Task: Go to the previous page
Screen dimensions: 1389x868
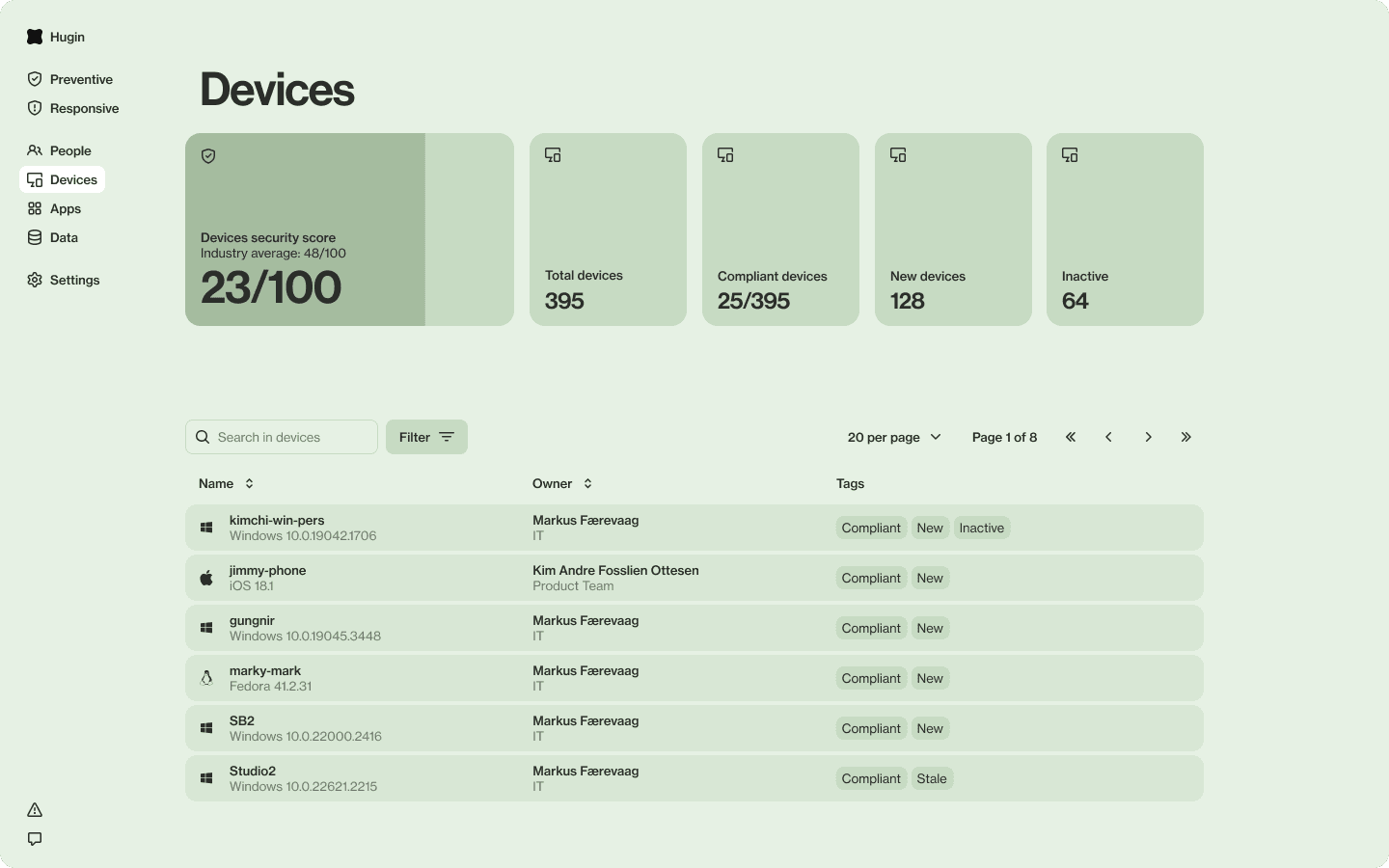Action: [x=1109, y=437]
